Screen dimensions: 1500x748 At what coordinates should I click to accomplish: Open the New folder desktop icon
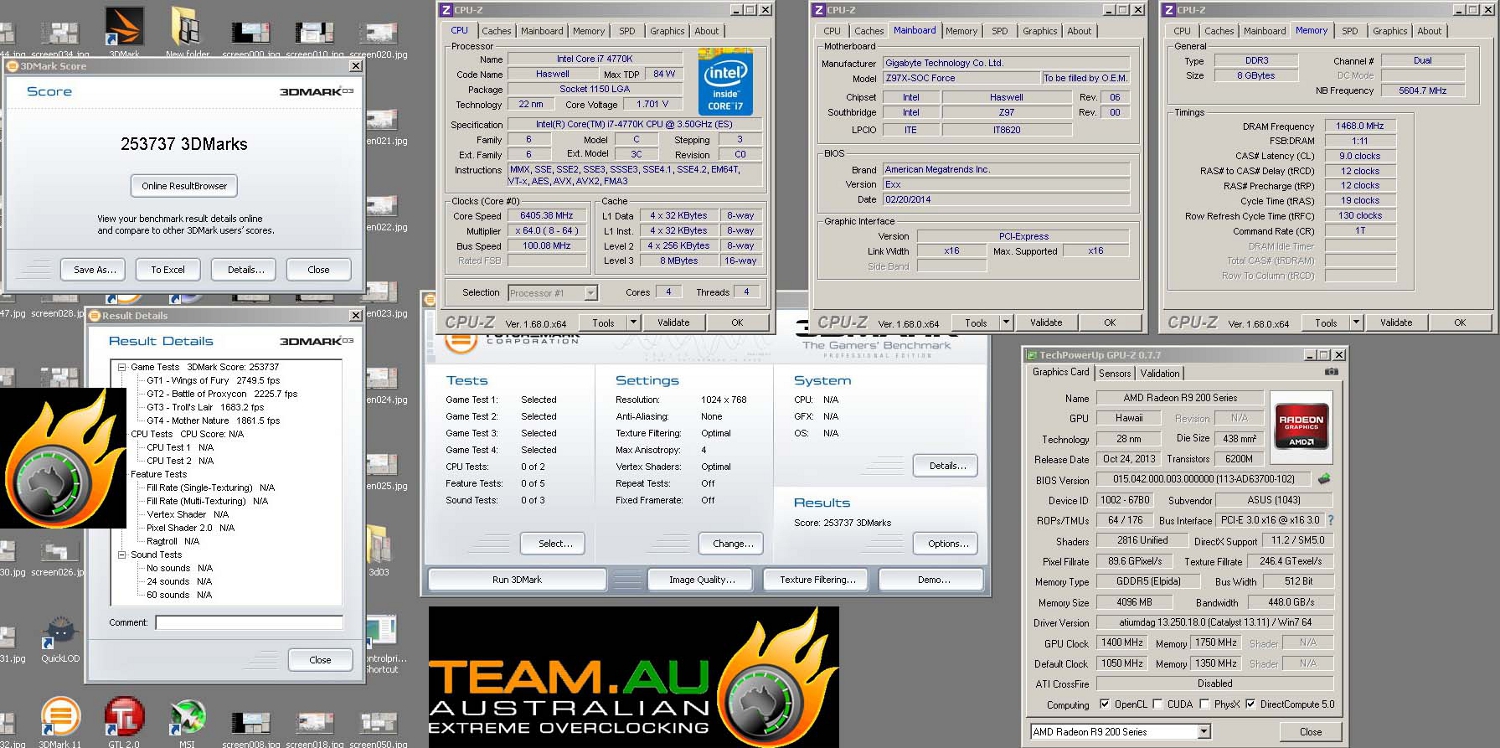click(187, 30)
